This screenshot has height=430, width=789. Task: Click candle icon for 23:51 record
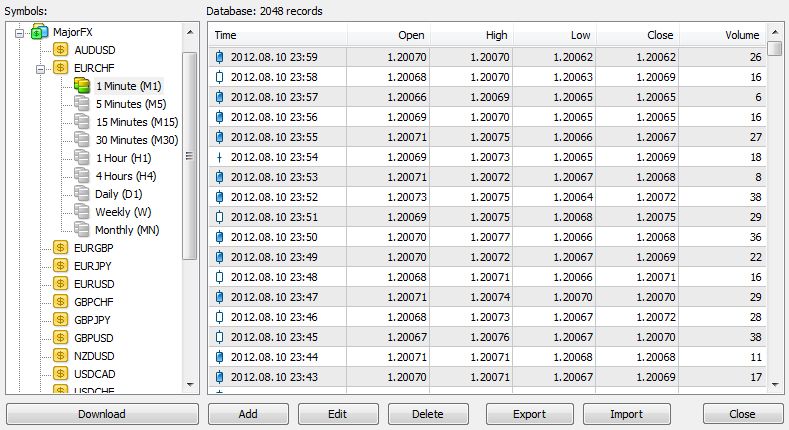[220, 217]
